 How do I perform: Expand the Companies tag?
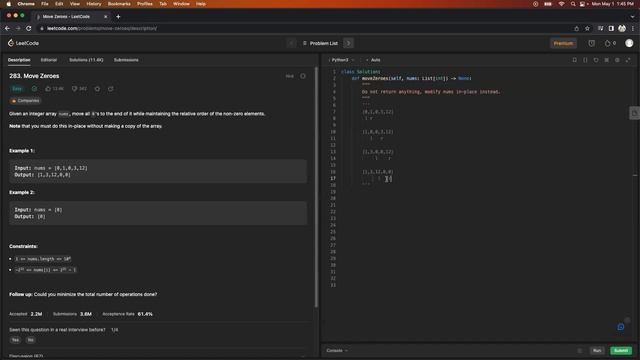click(26, 101)
